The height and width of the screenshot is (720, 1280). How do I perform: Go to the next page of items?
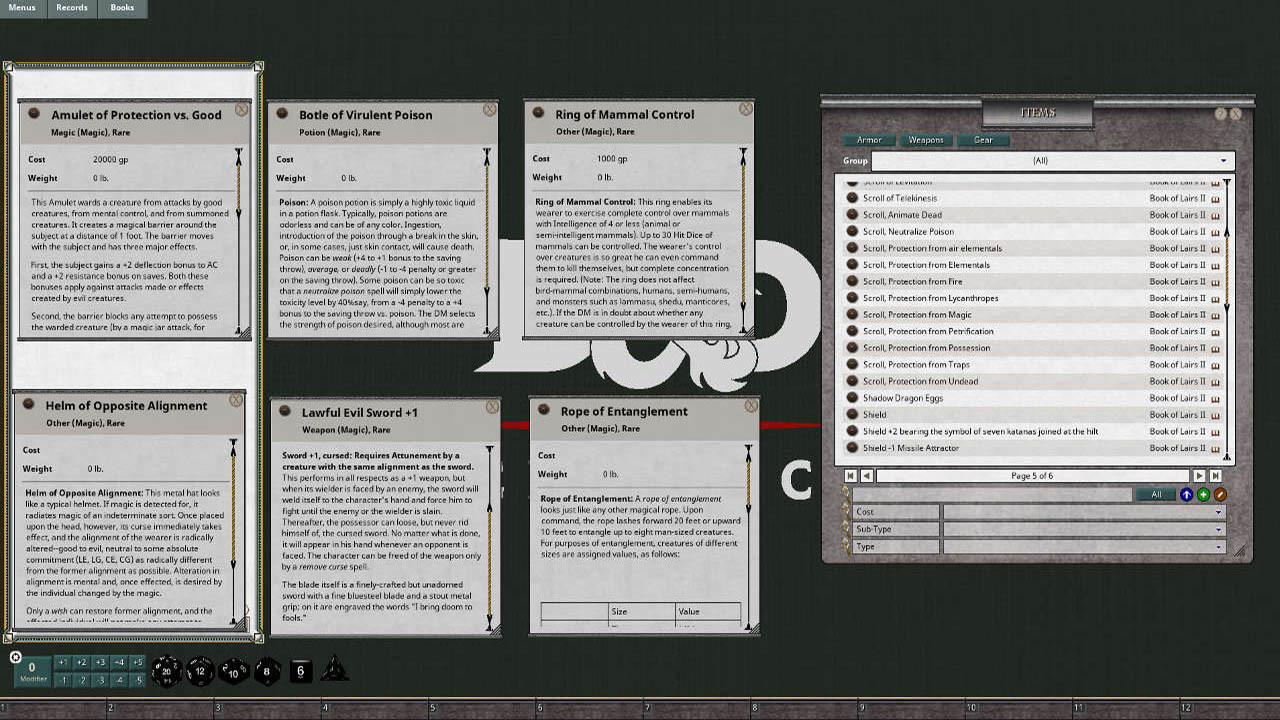1201,476
